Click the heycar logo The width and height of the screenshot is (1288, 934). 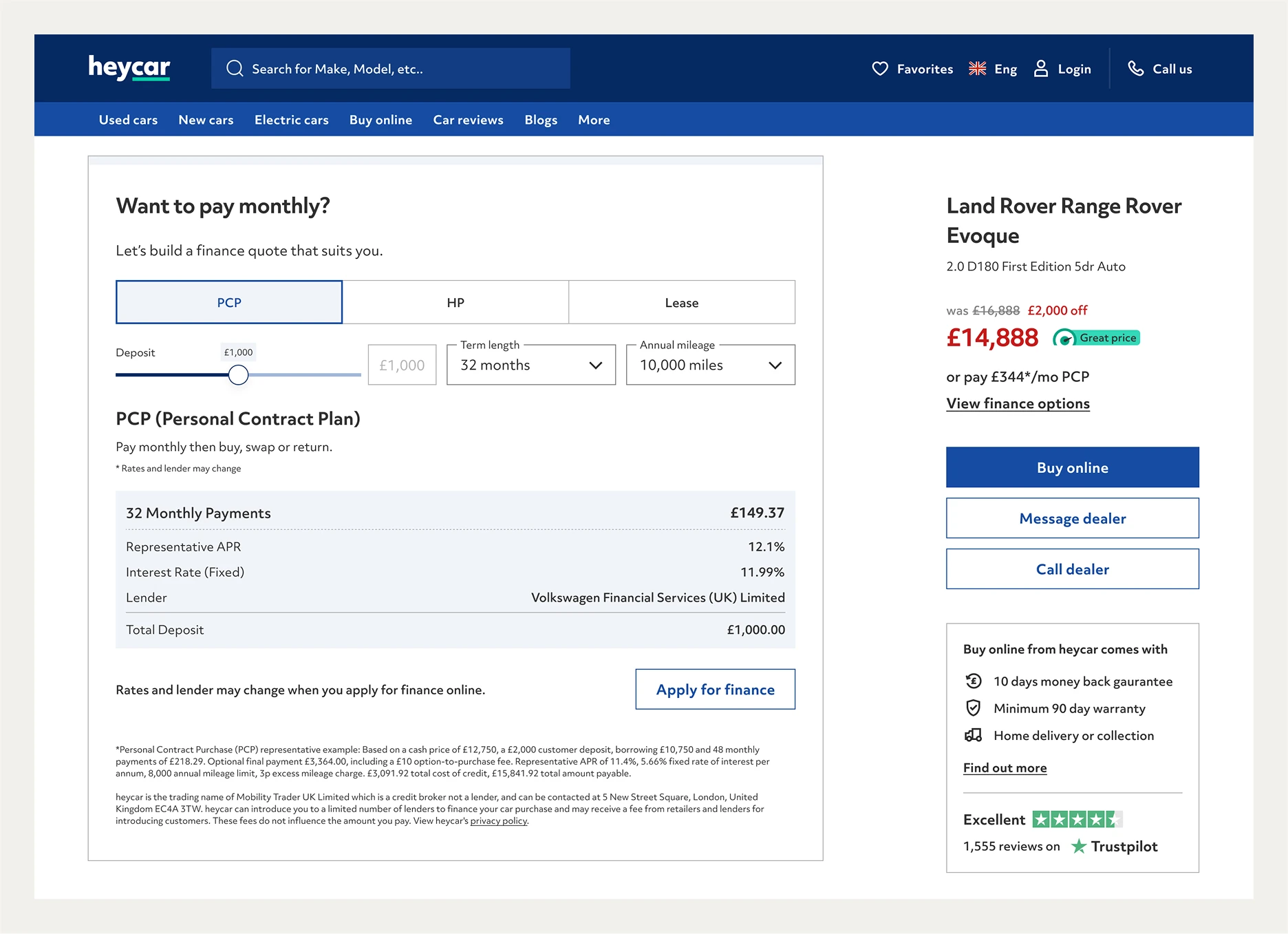[x=129, y=67]
